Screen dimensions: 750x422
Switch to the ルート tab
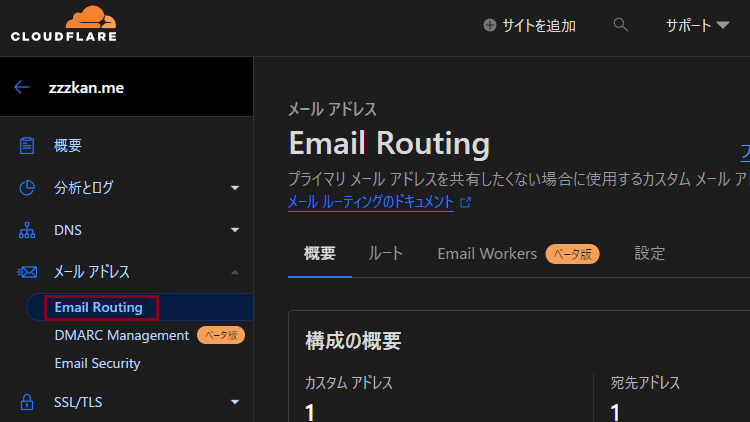pos(386,254)
